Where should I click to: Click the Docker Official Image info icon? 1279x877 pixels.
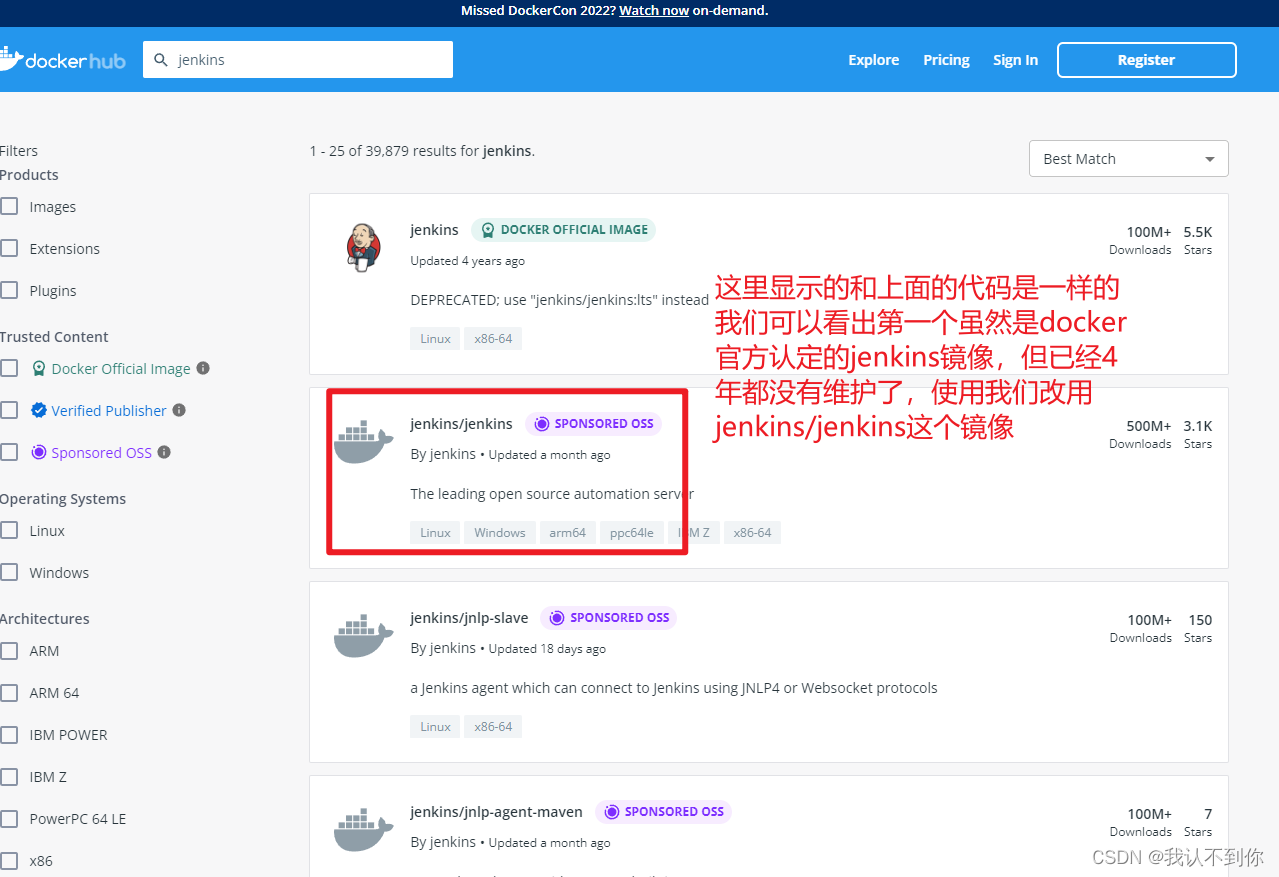(x=203, y=368)
